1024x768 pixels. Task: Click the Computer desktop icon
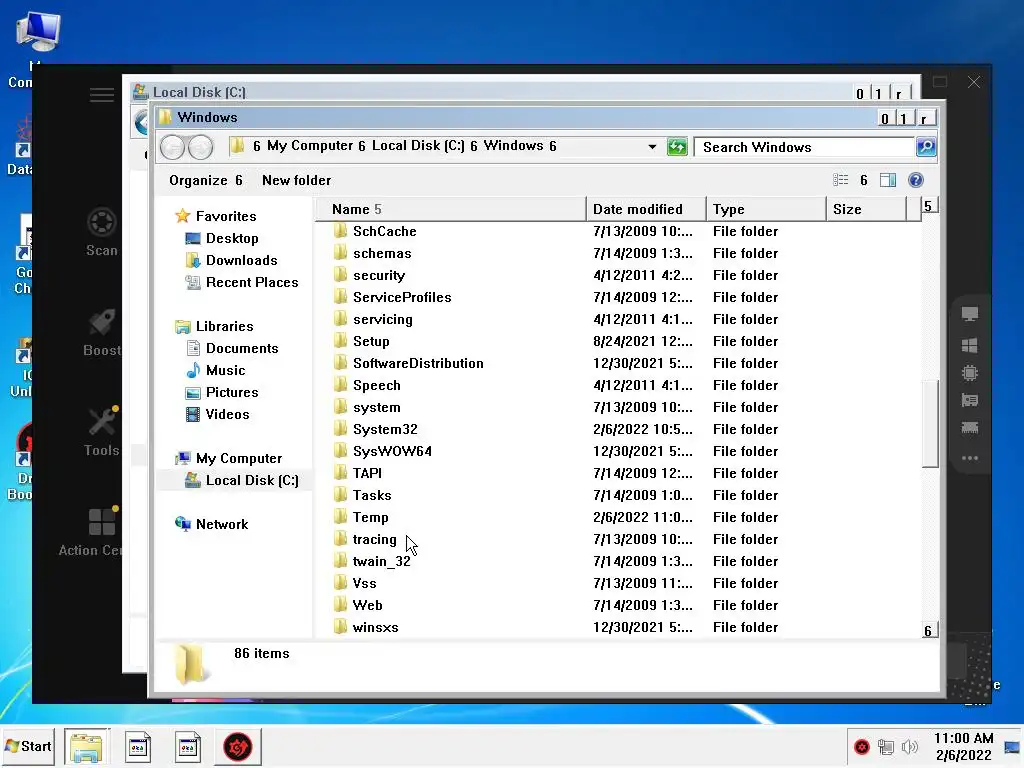pos(37,47)
